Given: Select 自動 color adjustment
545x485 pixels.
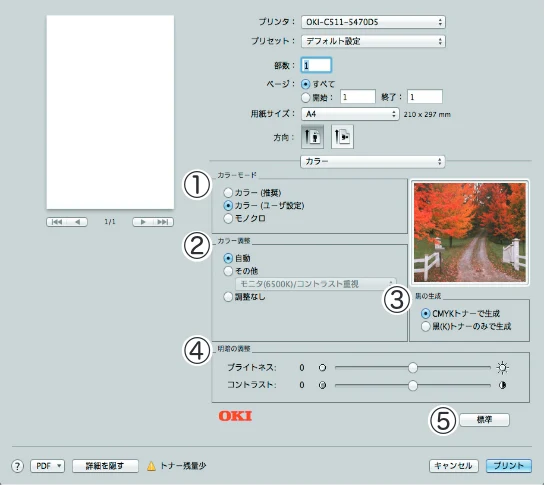Looking at the screenshot, I should [x=228, y=258].
